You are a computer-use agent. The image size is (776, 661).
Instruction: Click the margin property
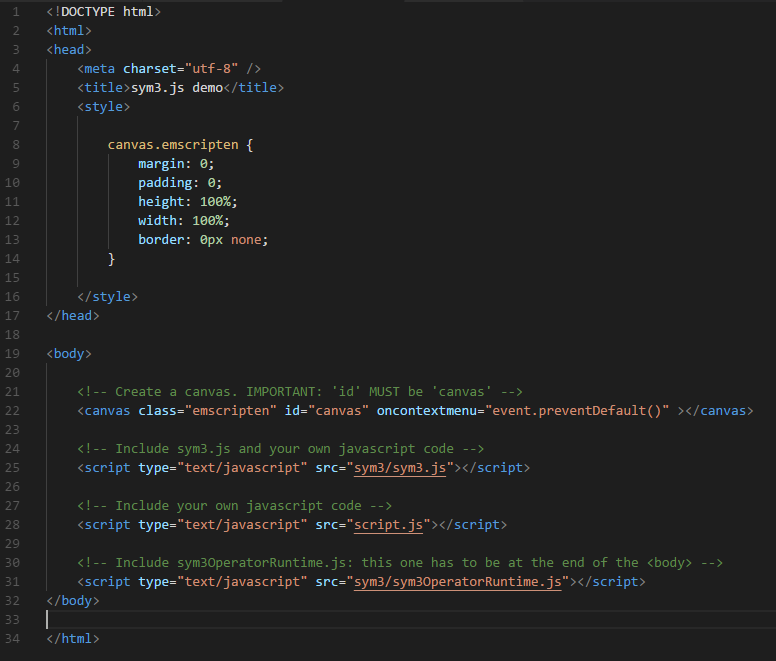tap(161, 163)
